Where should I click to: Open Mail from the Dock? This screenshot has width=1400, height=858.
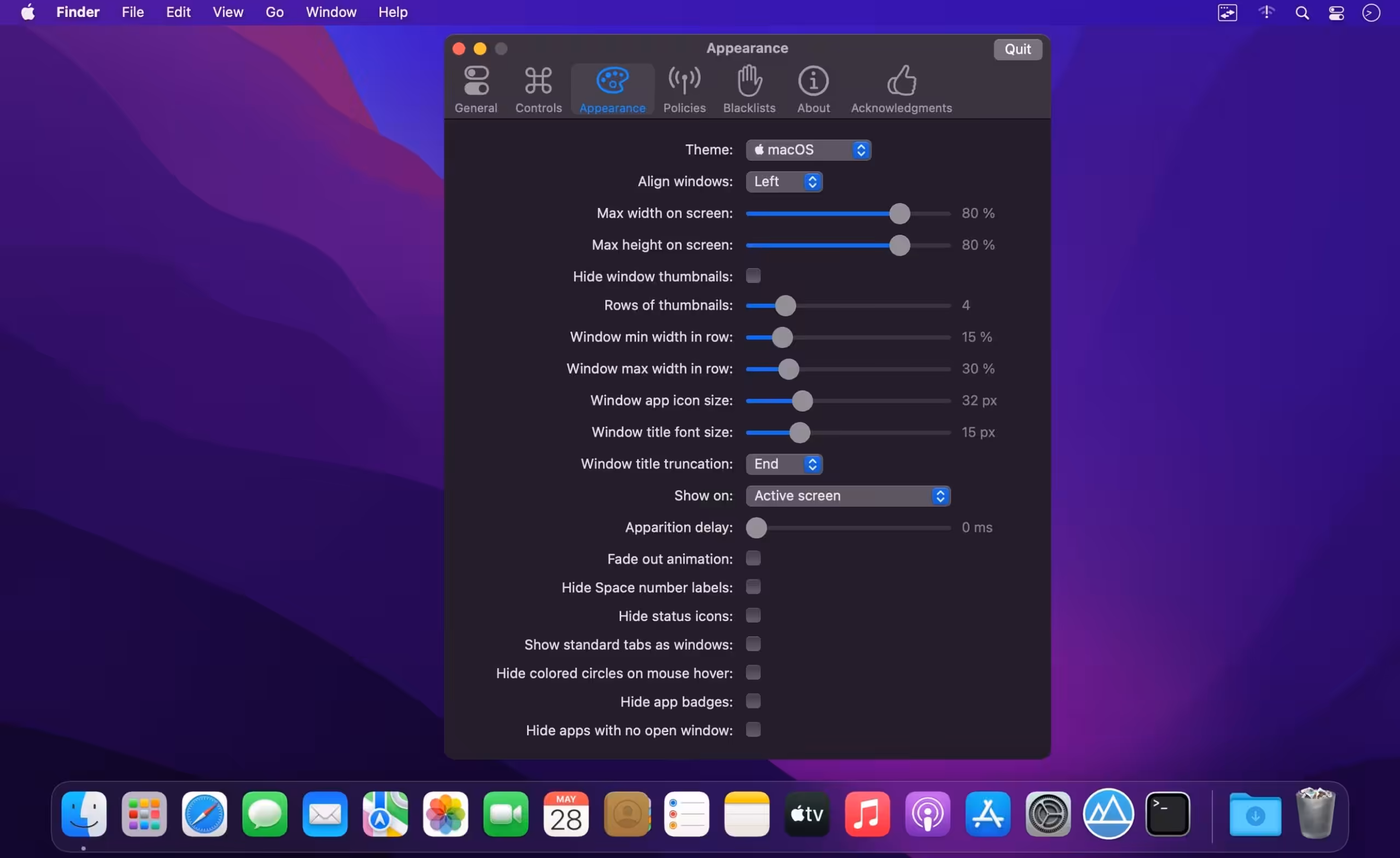[325, 814]
